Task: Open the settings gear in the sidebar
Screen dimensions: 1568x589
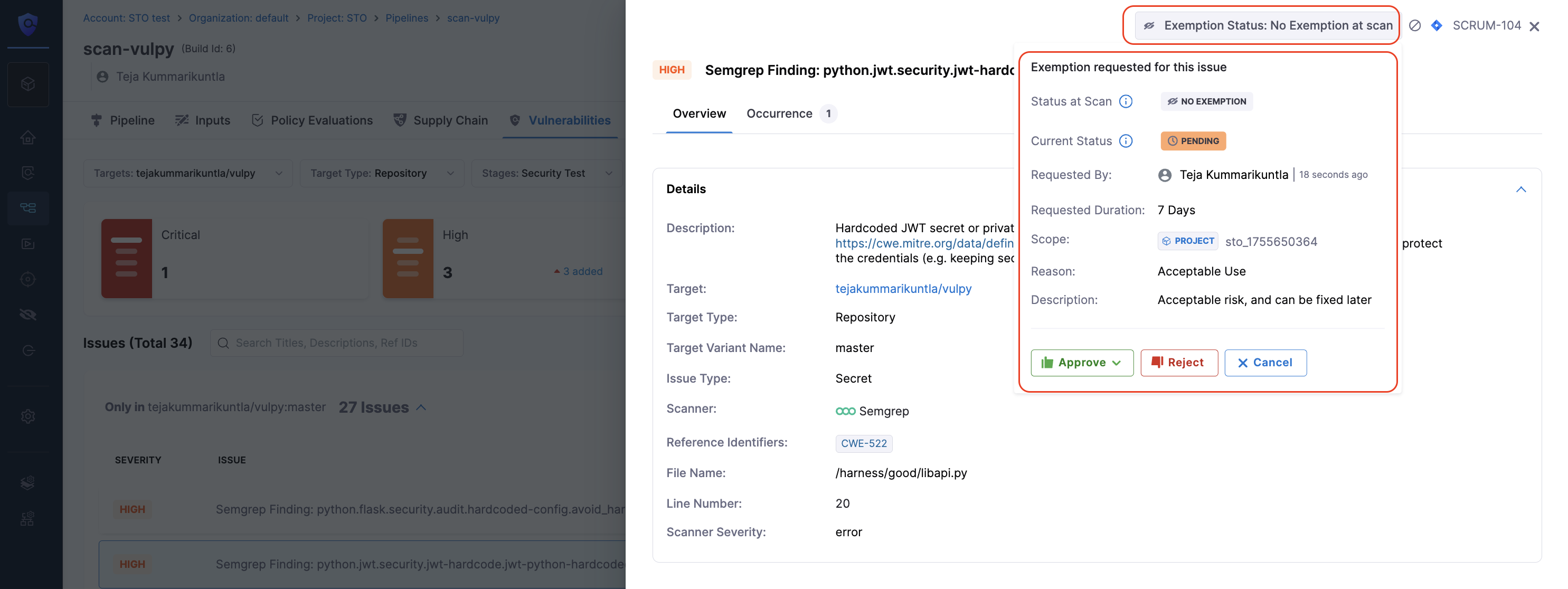Action: [x=28, y=417]
